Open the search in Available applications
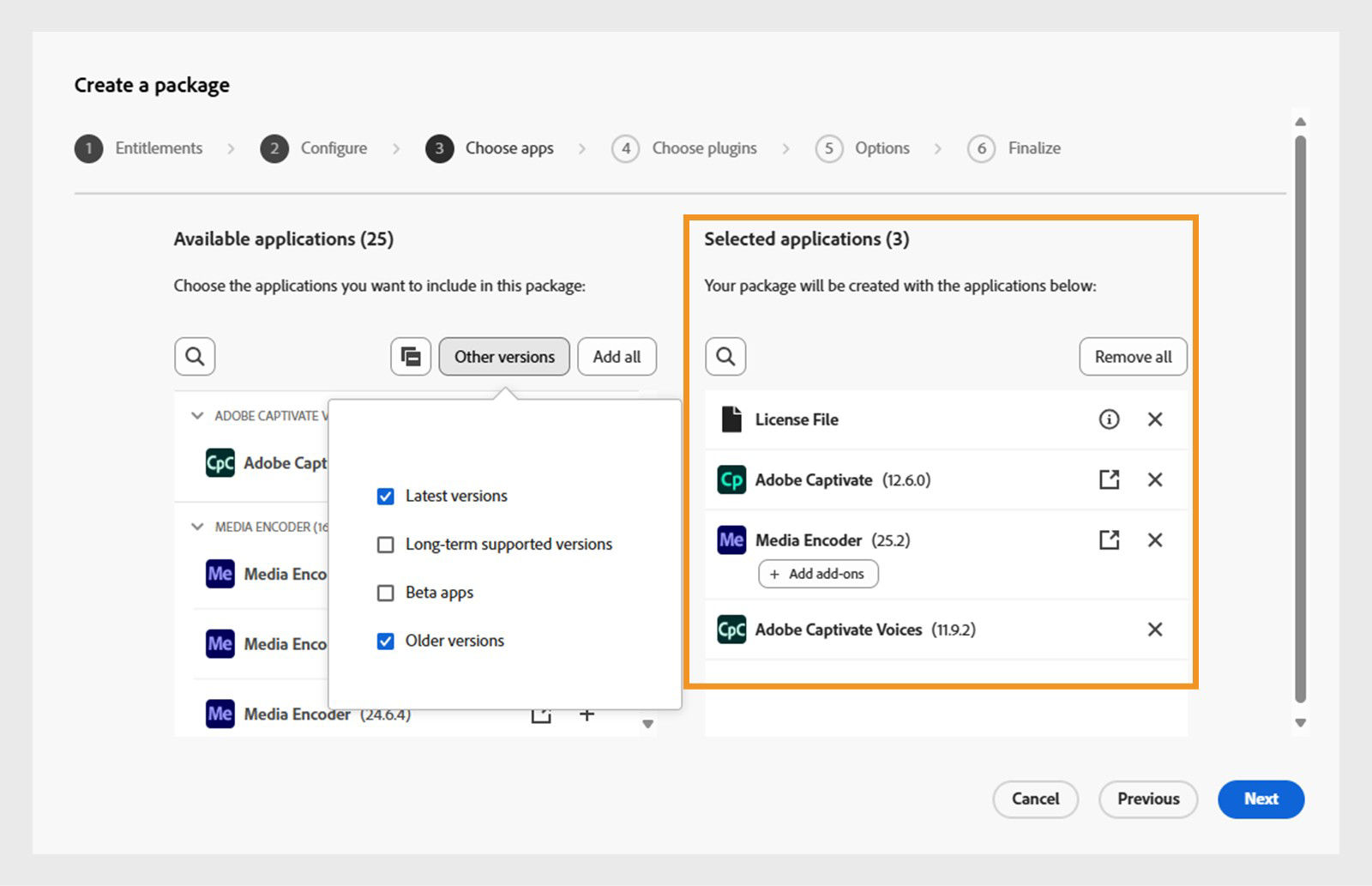The width and height of the screenshot is (1372, 886). click(194, 356)
